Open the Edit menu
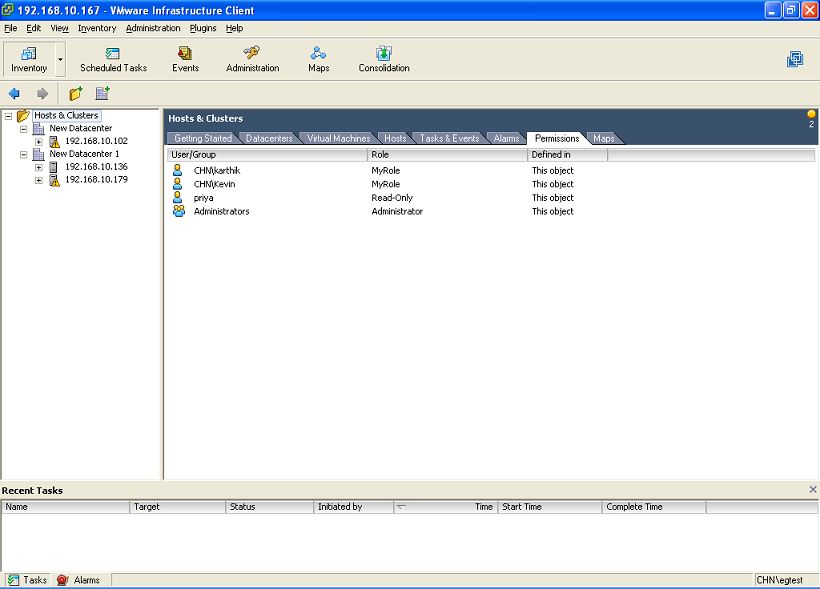 [x=33, y=28]
